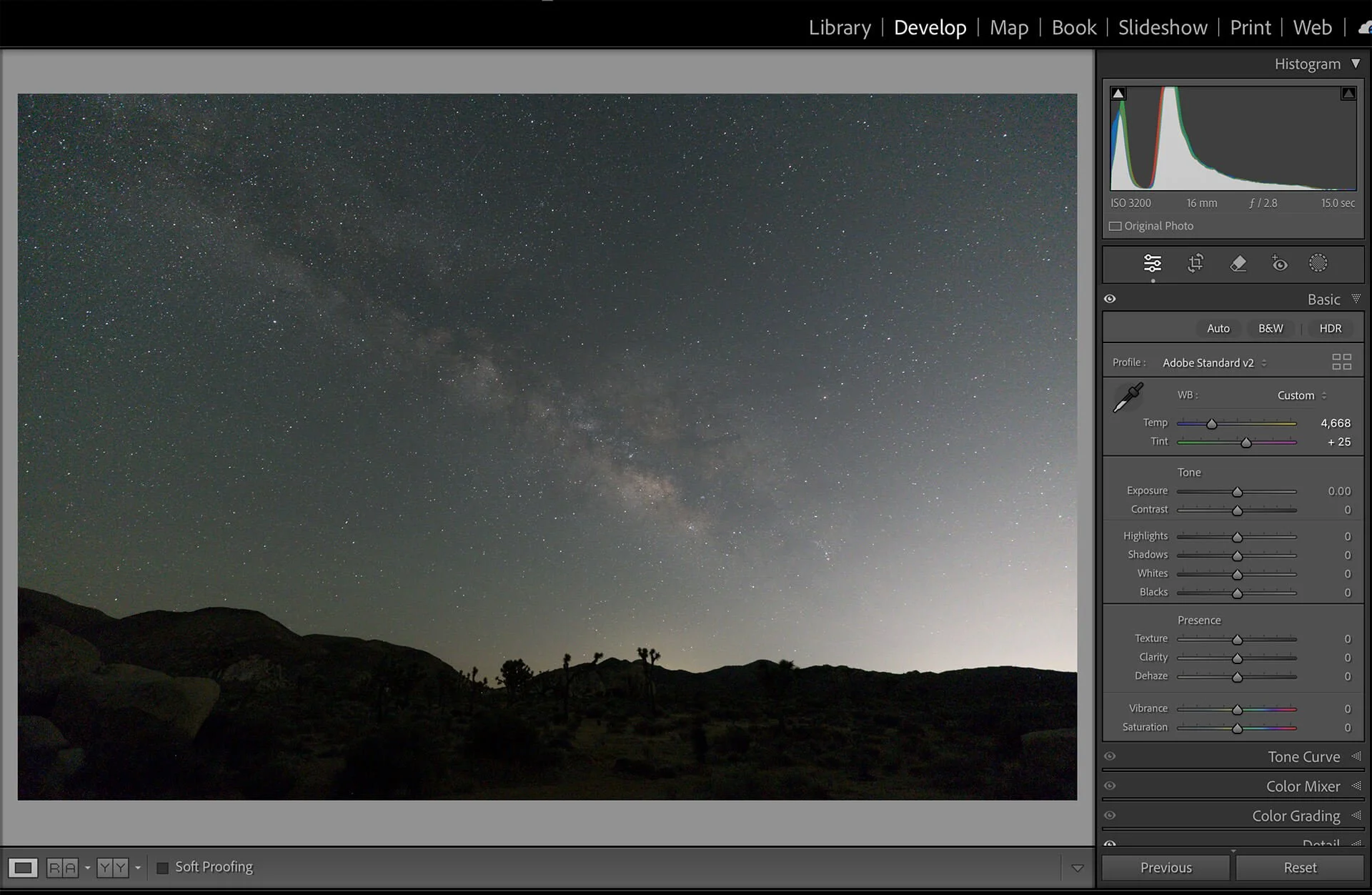Toggle Basic panel visibility eye
This screenshot has height=895, width=1372.
click(x=1110, y=300)
